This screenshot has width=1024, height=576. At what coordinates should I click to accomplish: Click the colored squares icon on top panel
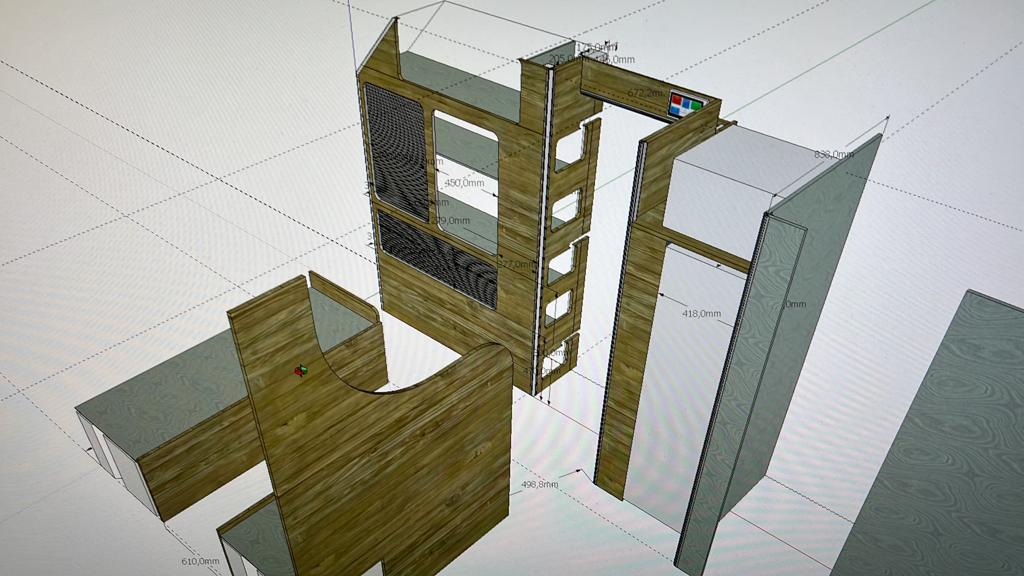pos(685,105)
